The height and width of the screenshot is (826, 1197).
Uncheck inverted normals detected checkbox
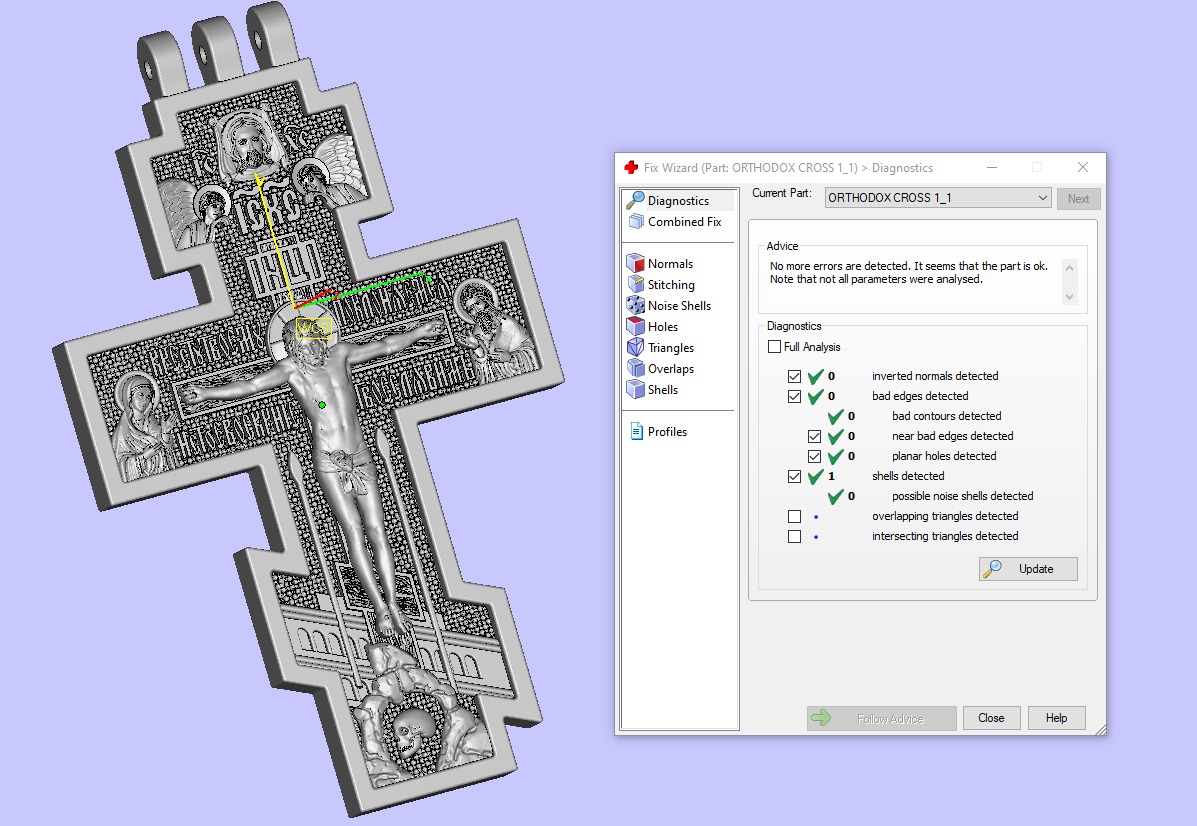(794, 376)
